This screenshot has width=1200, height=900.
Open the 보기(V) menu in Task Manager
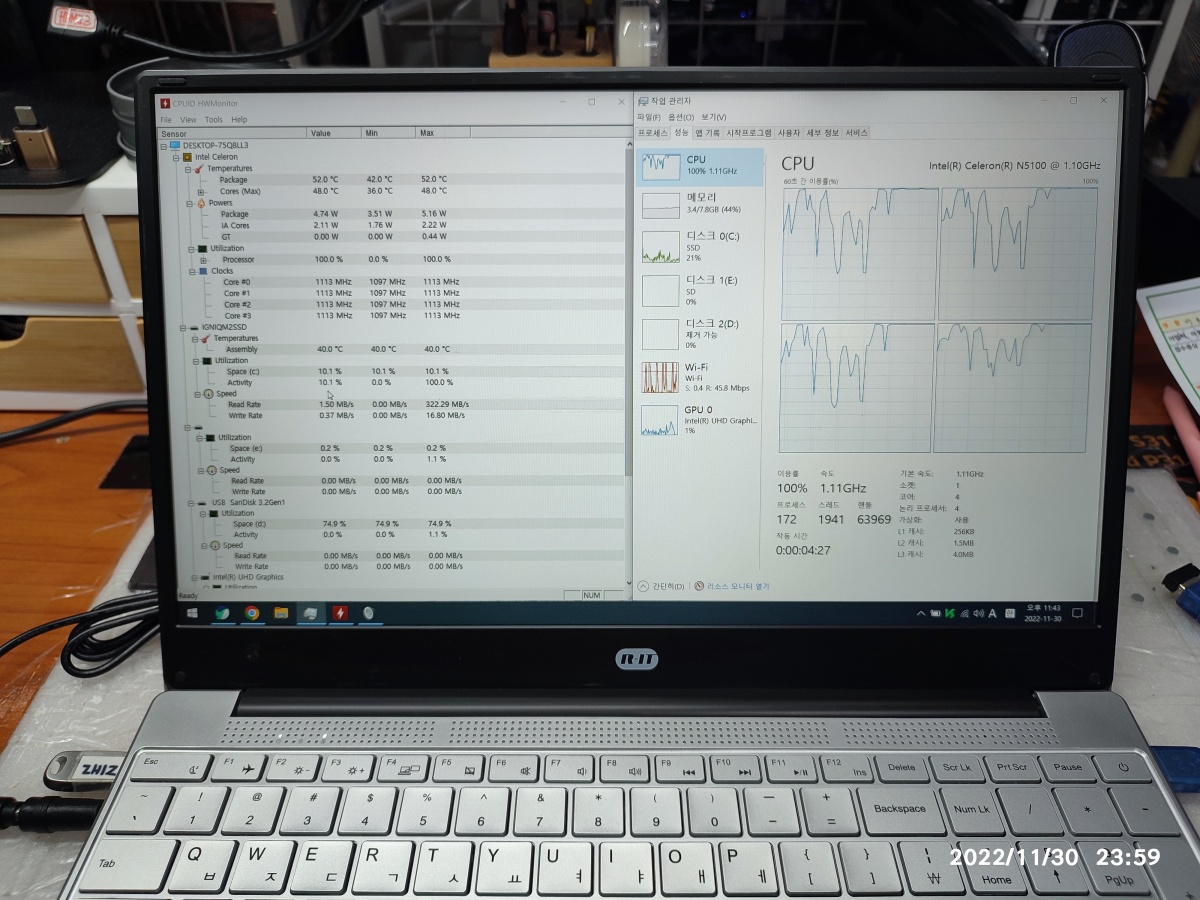[x=714, y=117]
